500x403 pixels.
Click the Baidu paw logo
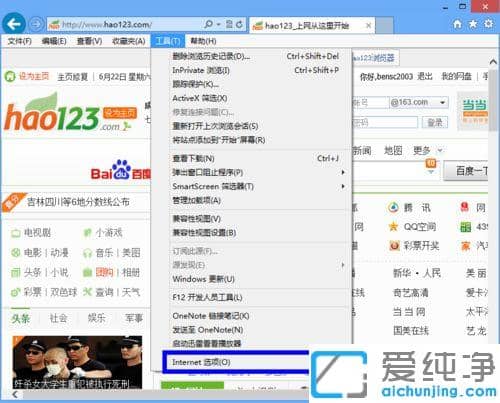tap(121, 170)
